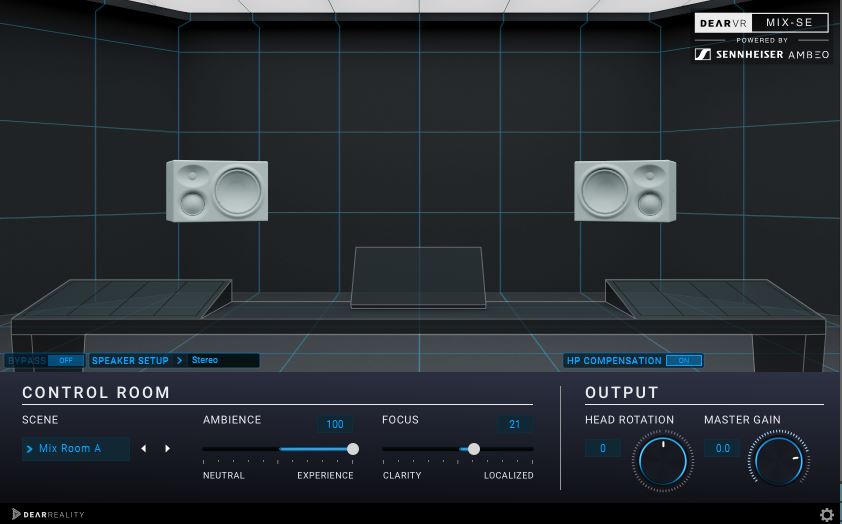This screenshot has height=524, width=842.
Task: Select the right speaker in the room
Action: [624, 191]
